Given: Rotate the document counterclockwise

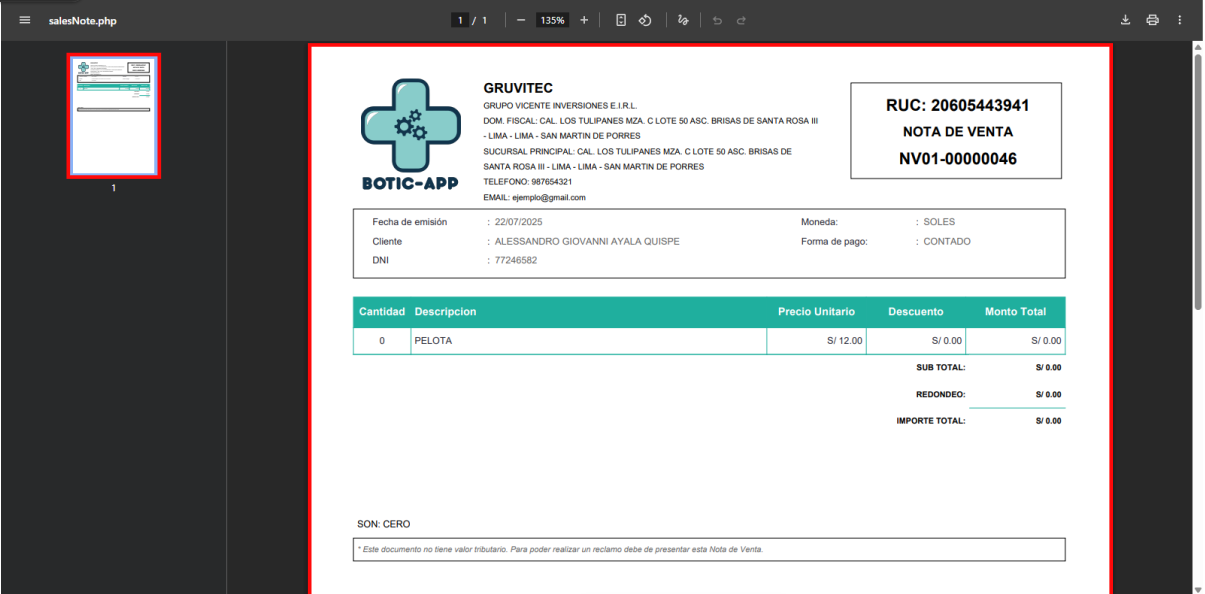Looking at the screenshot, I should (646, 20).
